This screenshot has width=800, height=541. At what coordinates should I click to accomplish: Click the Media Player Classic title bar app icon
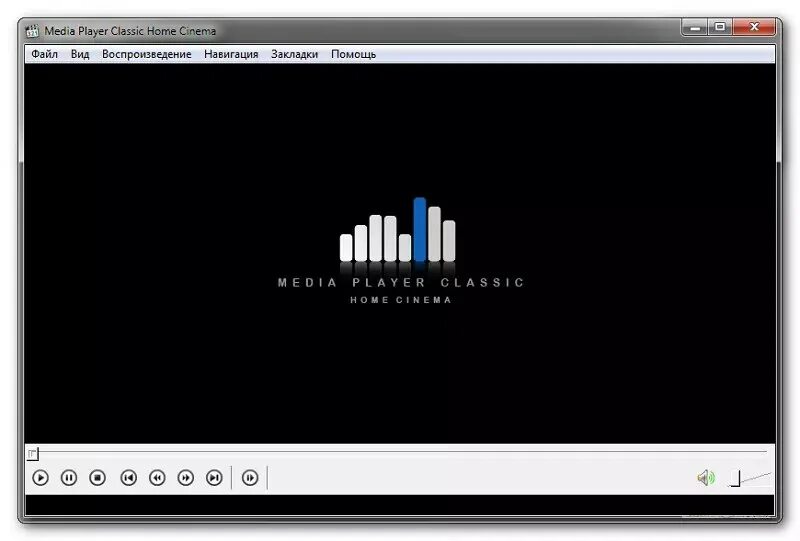tap(32, 31)
